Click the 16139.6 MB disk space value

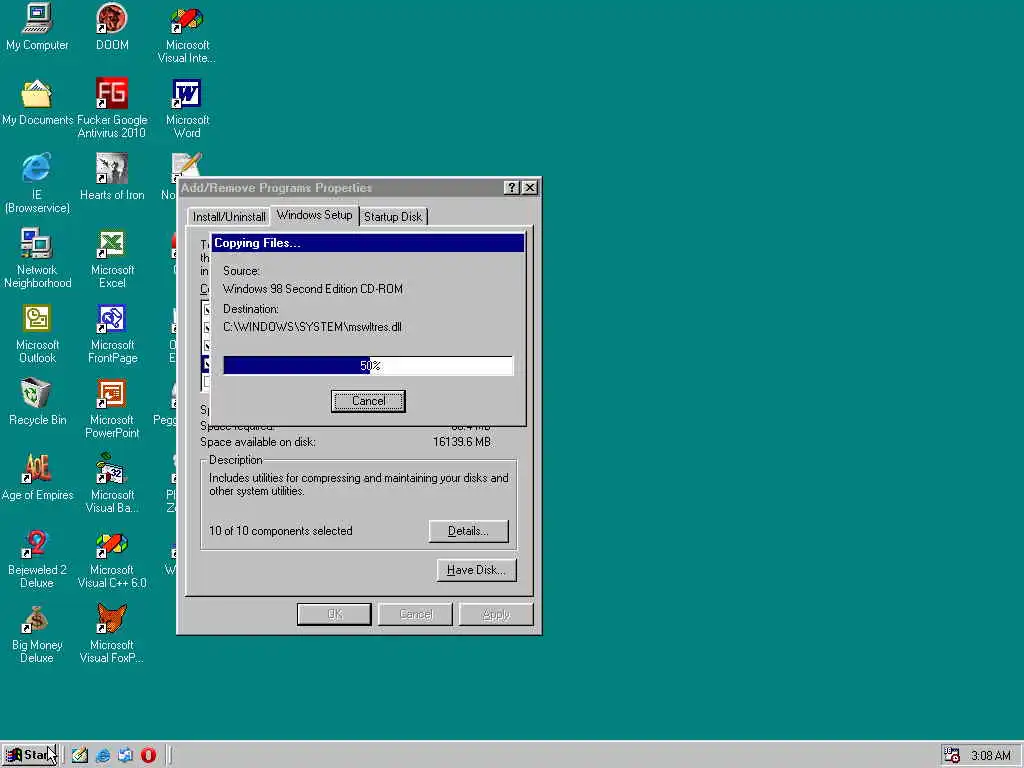tap(462, 442)
